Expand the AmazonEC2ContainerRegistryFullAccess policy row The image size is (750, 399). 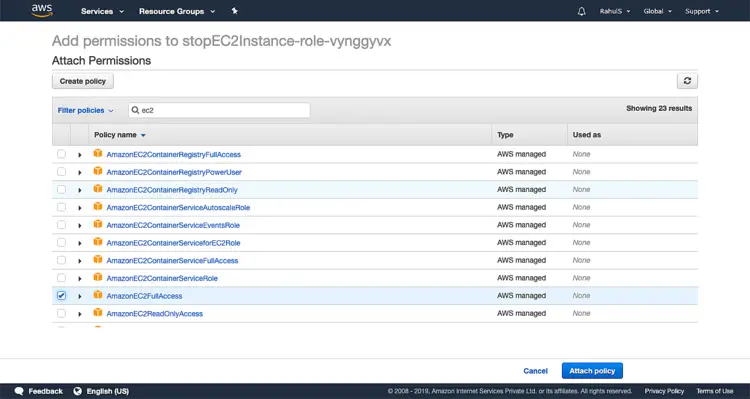point(80,155)
